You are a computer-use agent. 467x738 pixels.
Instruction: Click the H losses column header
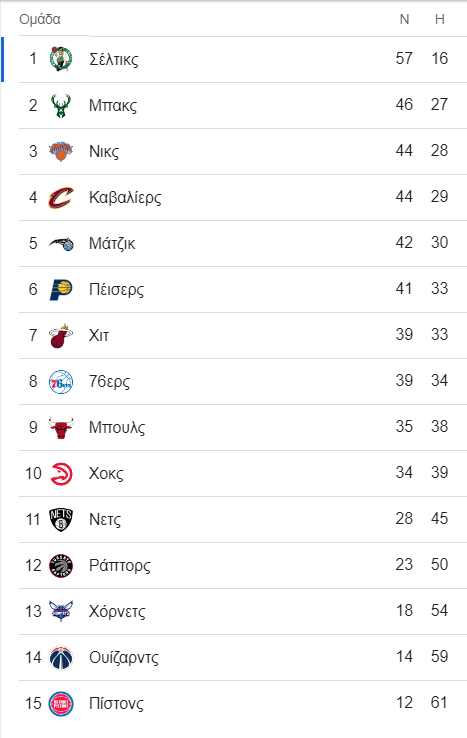click(440, 19)
